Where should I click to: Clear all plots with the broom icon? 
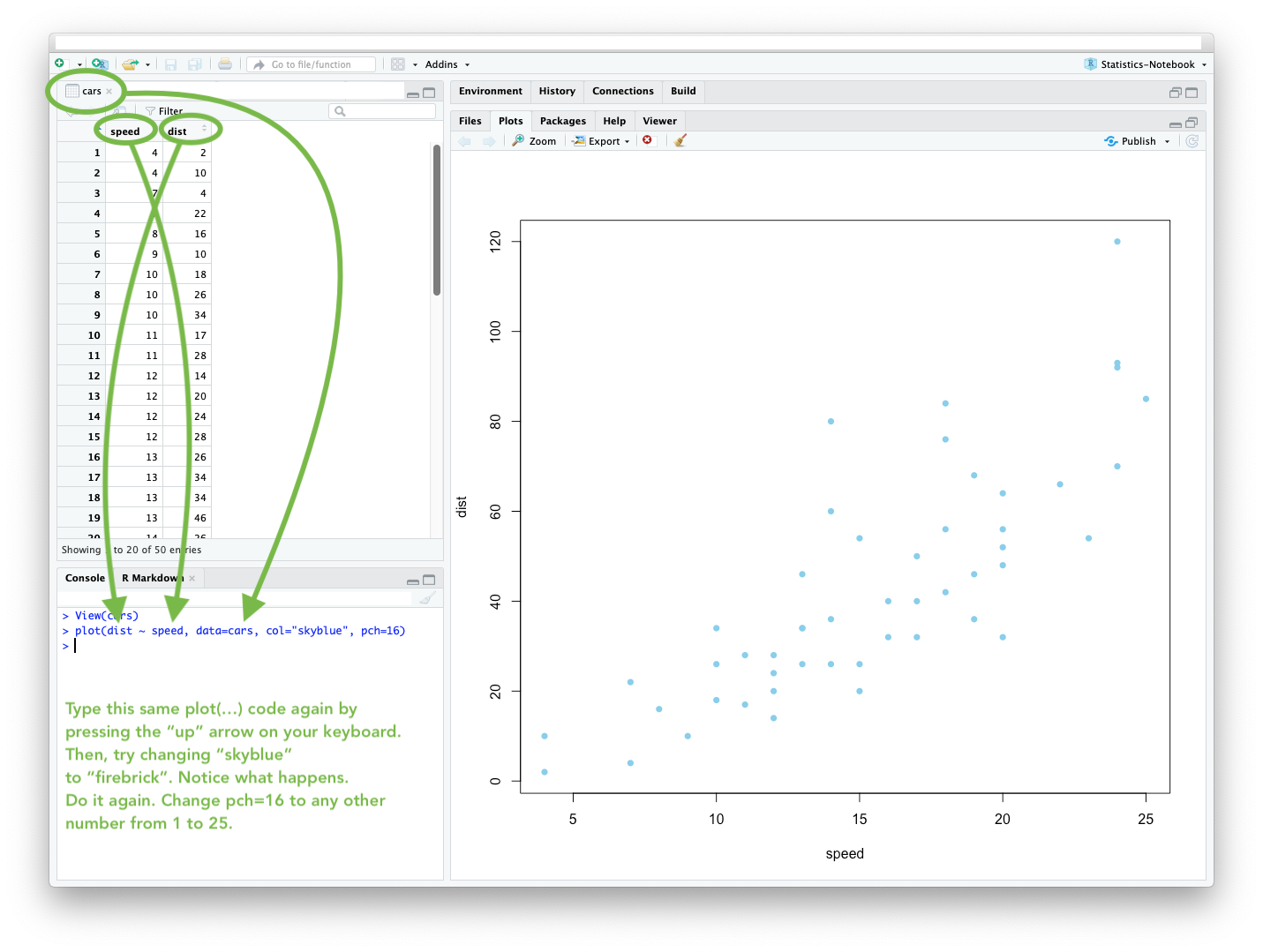point(680,140)
